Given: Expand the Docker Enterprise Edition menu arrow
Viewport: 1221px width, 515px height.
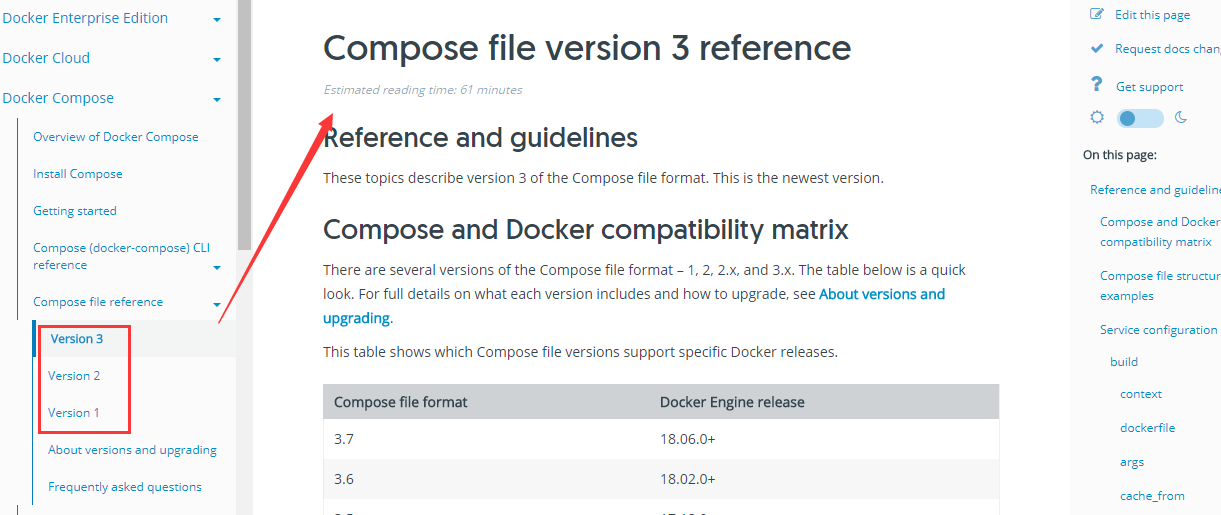Looking at the screenshot, I should (x=217, y=20).
